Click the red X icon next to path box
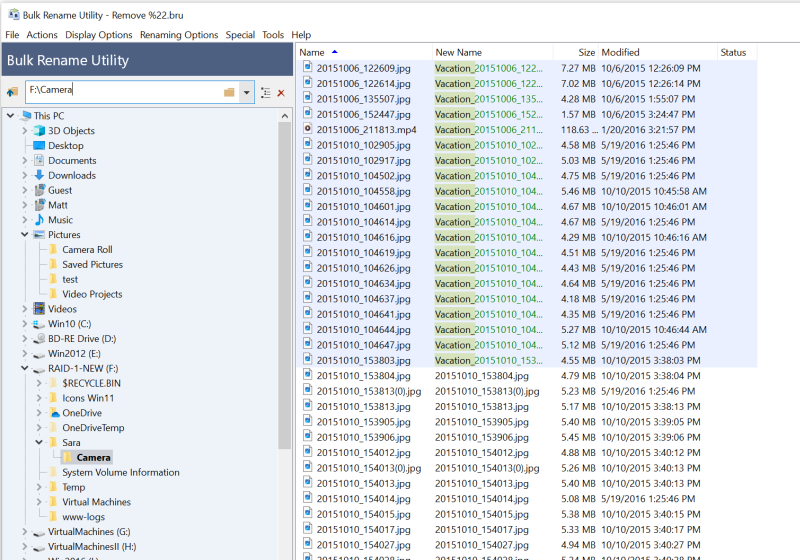 (x=281, y=93)
